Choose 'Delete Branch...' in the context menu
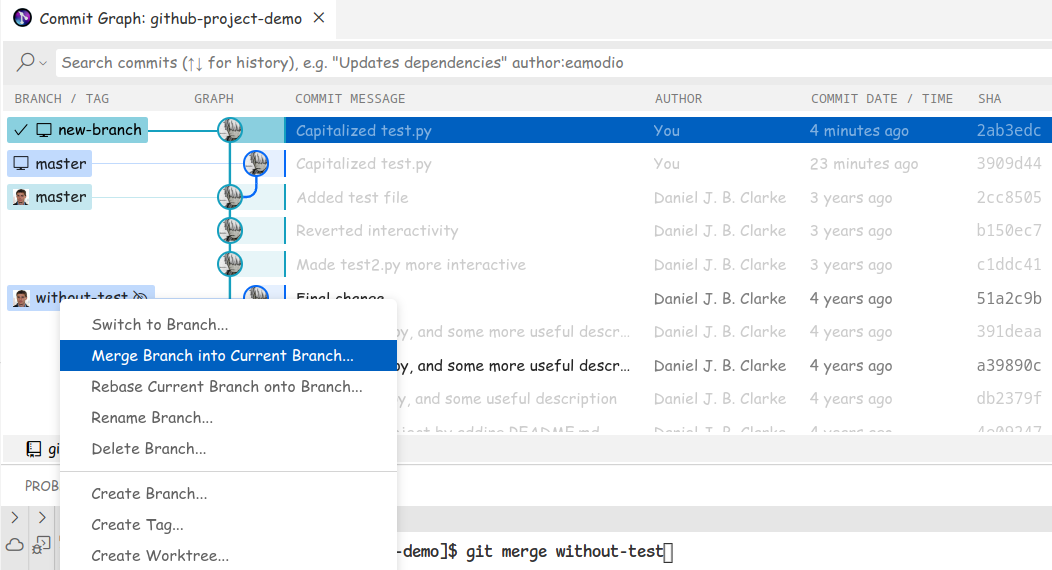The image size is (1052, 570). pos(149,449)
